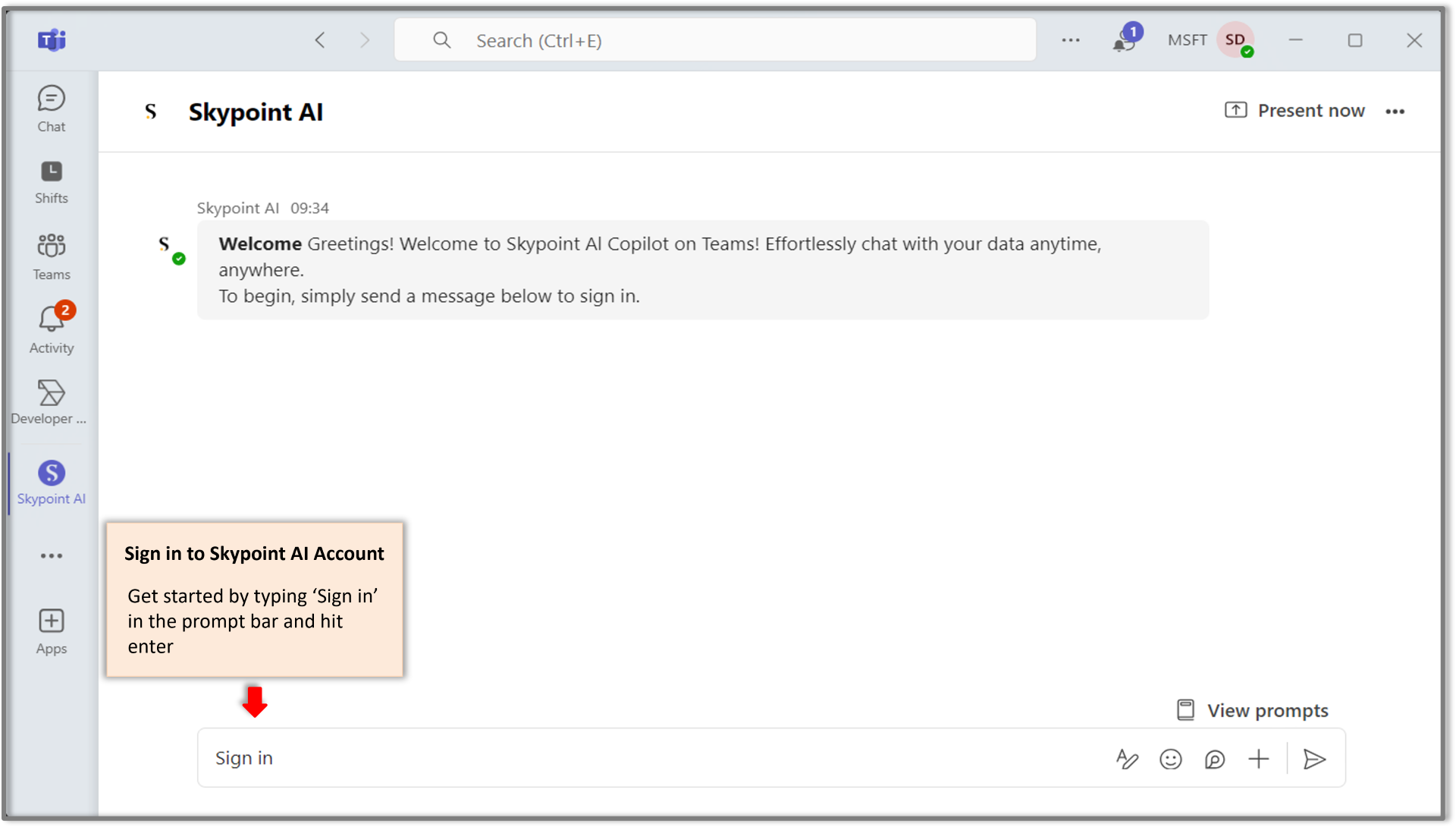Send the message with the arrow icon
Screen dimensions: 1456x827
click(x=1314, y=759)
